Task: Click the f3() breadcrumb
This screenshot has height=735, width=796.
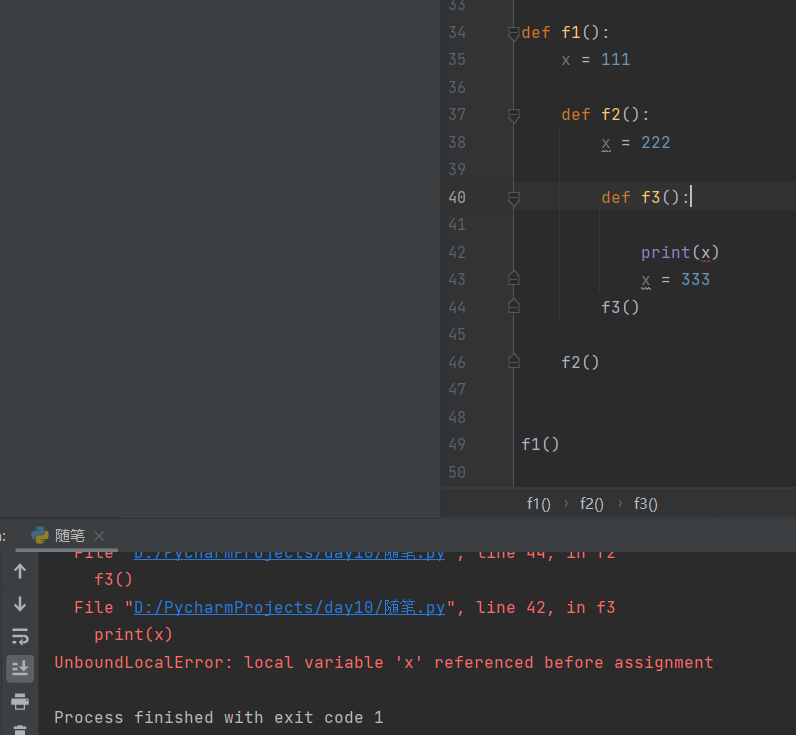Action: (x=646, y=504)
